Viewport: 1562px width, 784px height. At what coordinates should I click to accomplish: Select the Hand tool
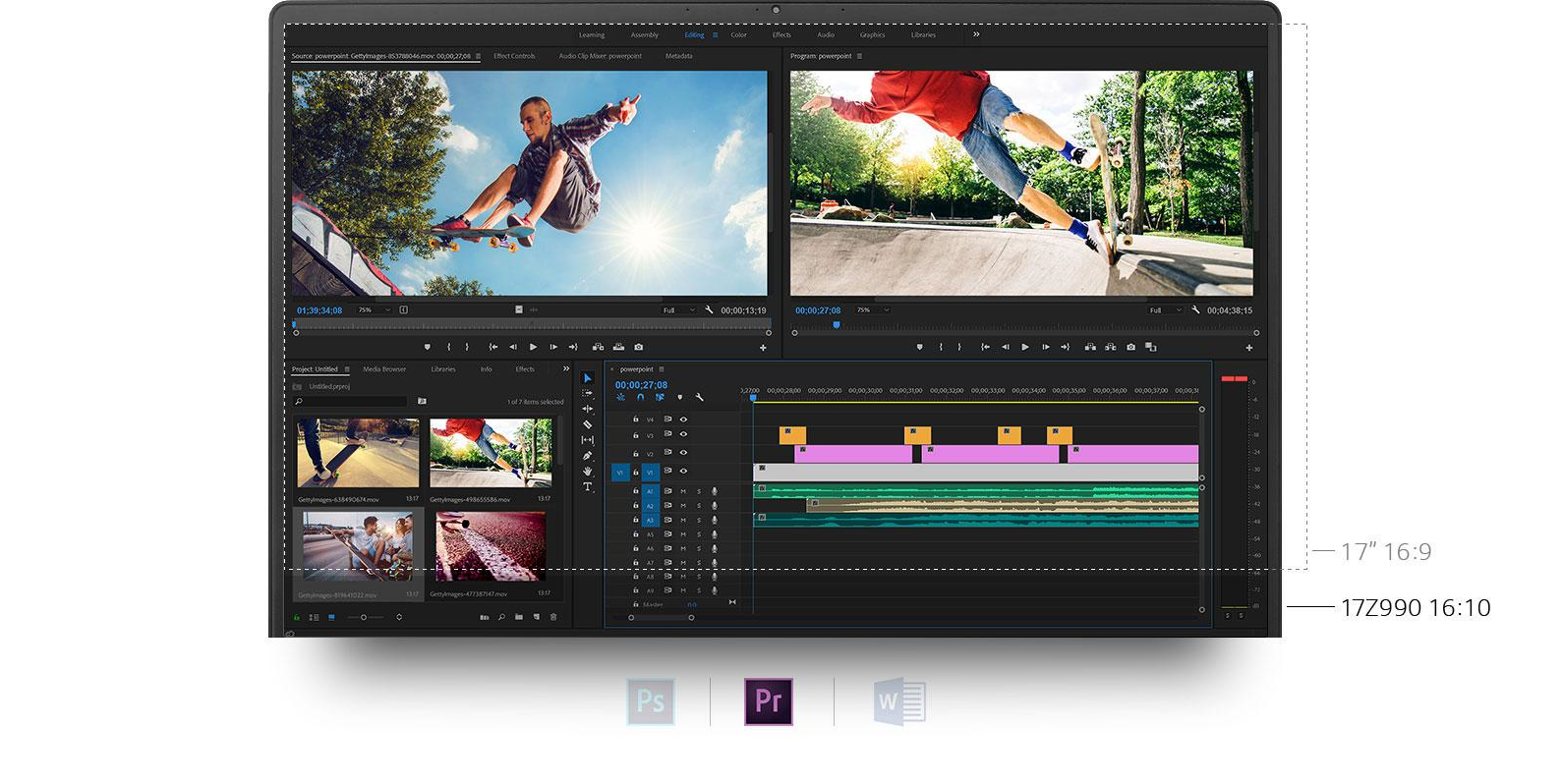(x=588, y=472)
